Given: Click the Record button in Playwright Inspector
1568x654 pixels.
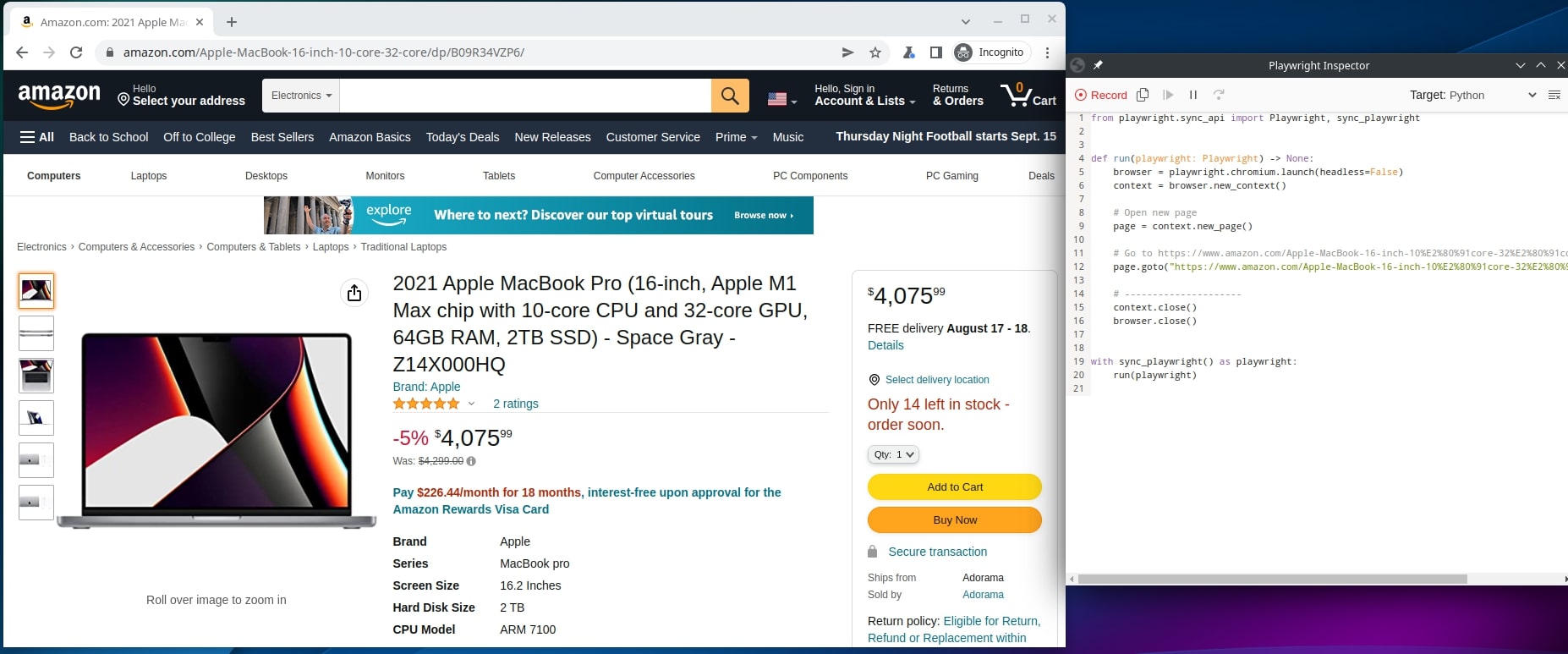Looking at the screenshot, I should (1101, 95).
